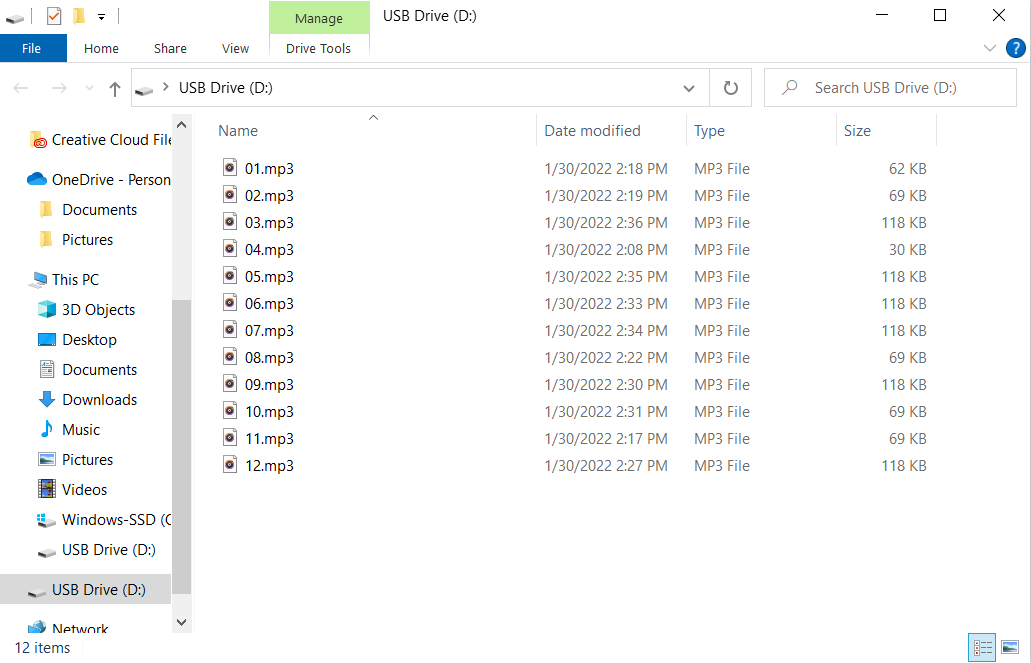Click inside the Search USB Drive box

[x=890, y=87]
